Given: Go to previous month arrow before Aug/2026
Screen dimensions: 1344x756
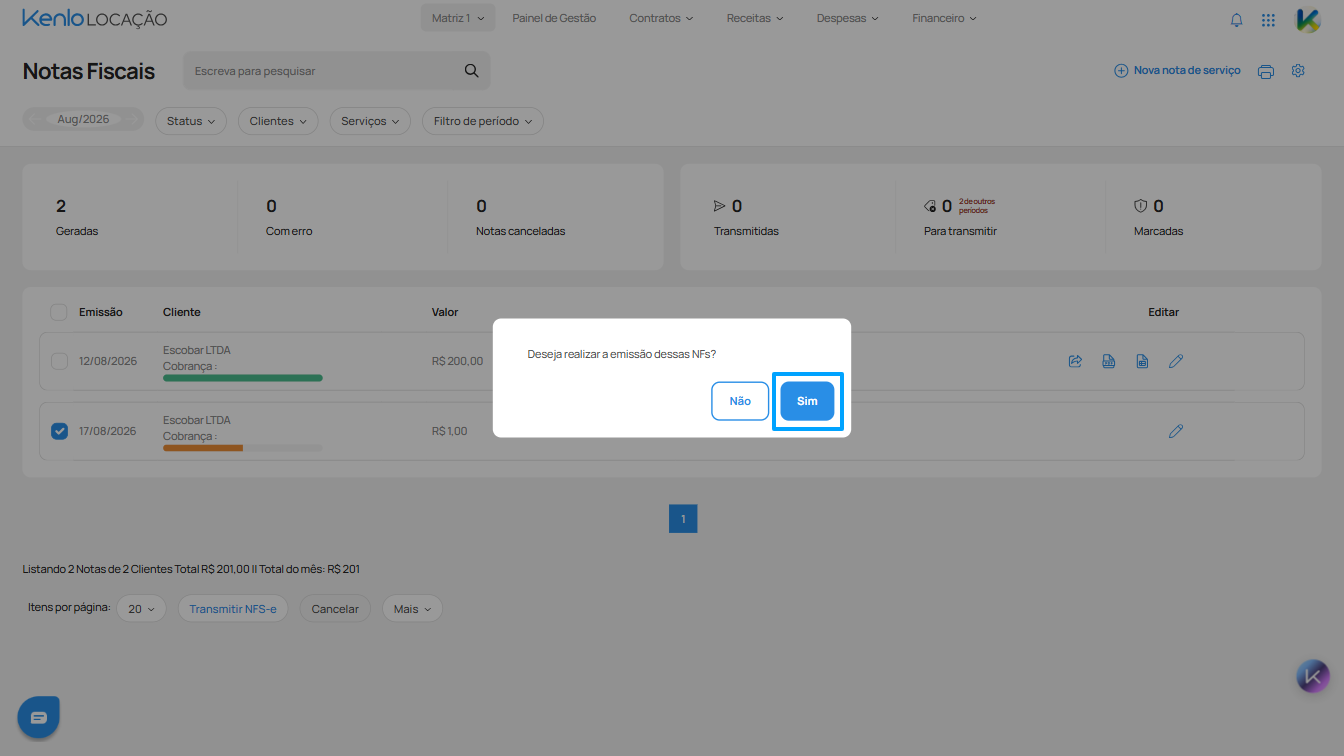Looking at the screenshot, I should point(36,119).
